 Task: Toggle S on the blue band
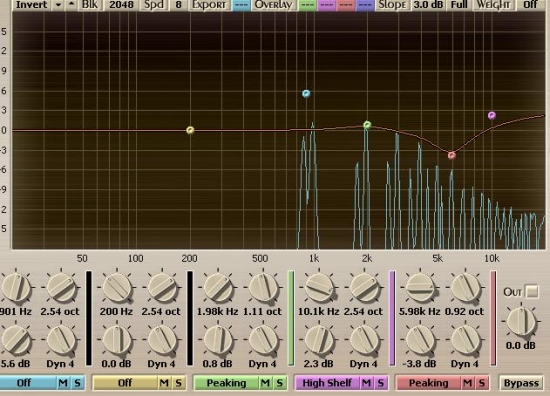(77, 383)
